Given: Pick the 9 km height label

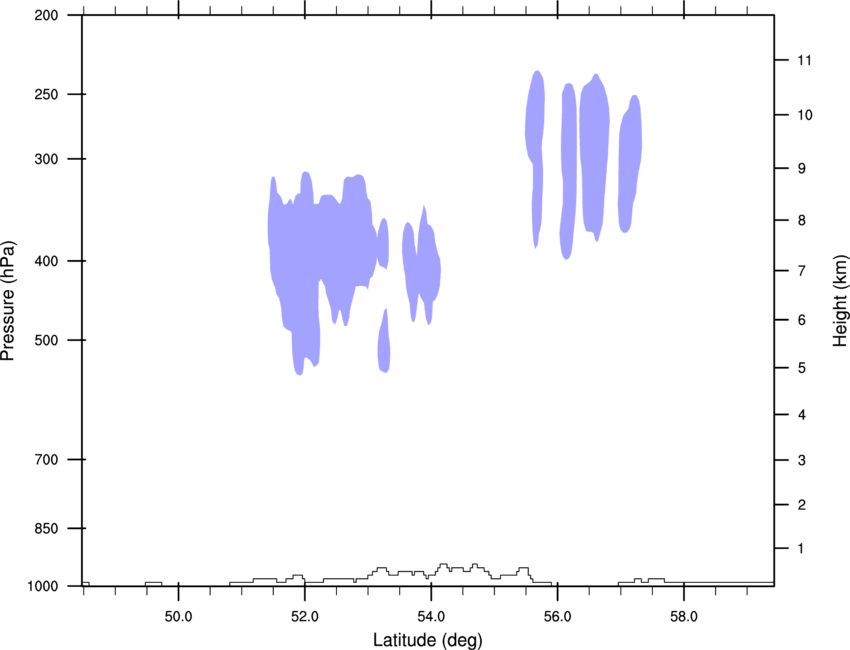Looking at the screenshot, I should tap(801, 168).
